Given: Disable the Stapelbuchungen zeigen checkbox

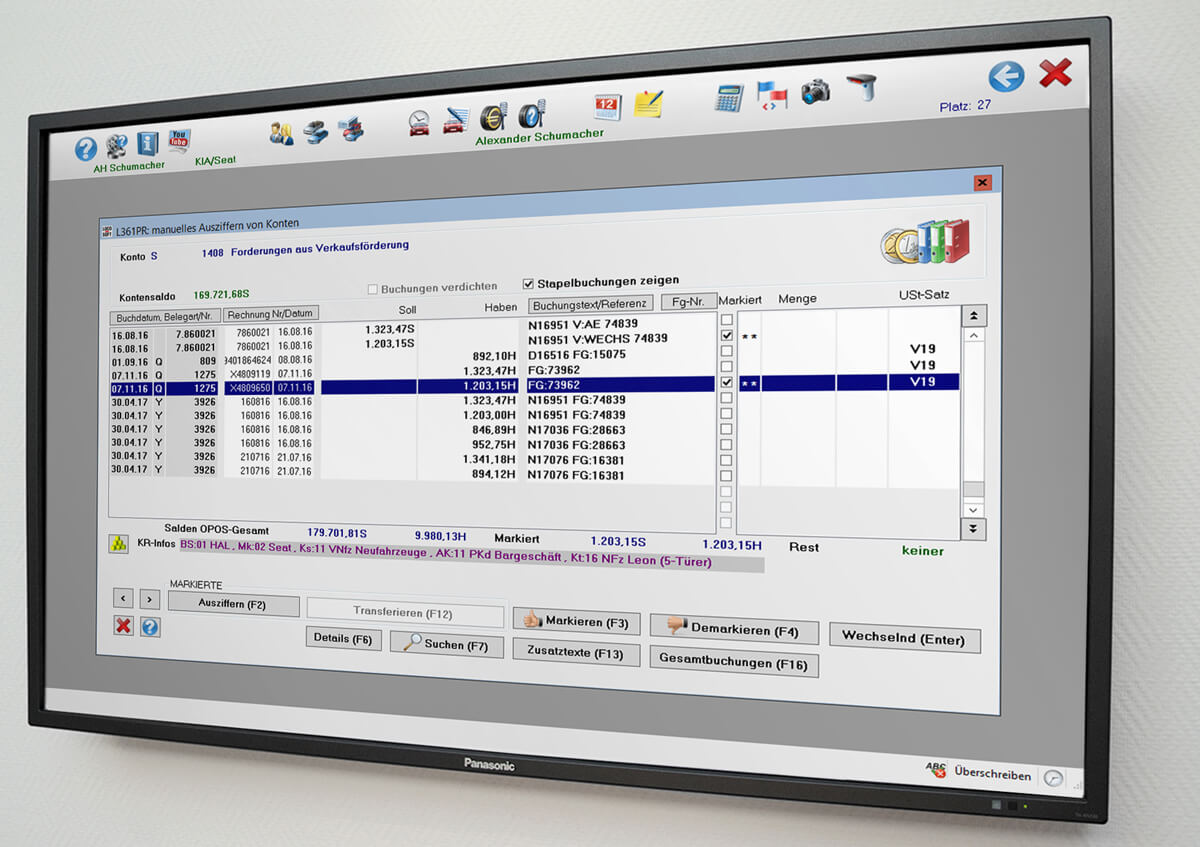Looking at the screenshot, I should [529, 283].
